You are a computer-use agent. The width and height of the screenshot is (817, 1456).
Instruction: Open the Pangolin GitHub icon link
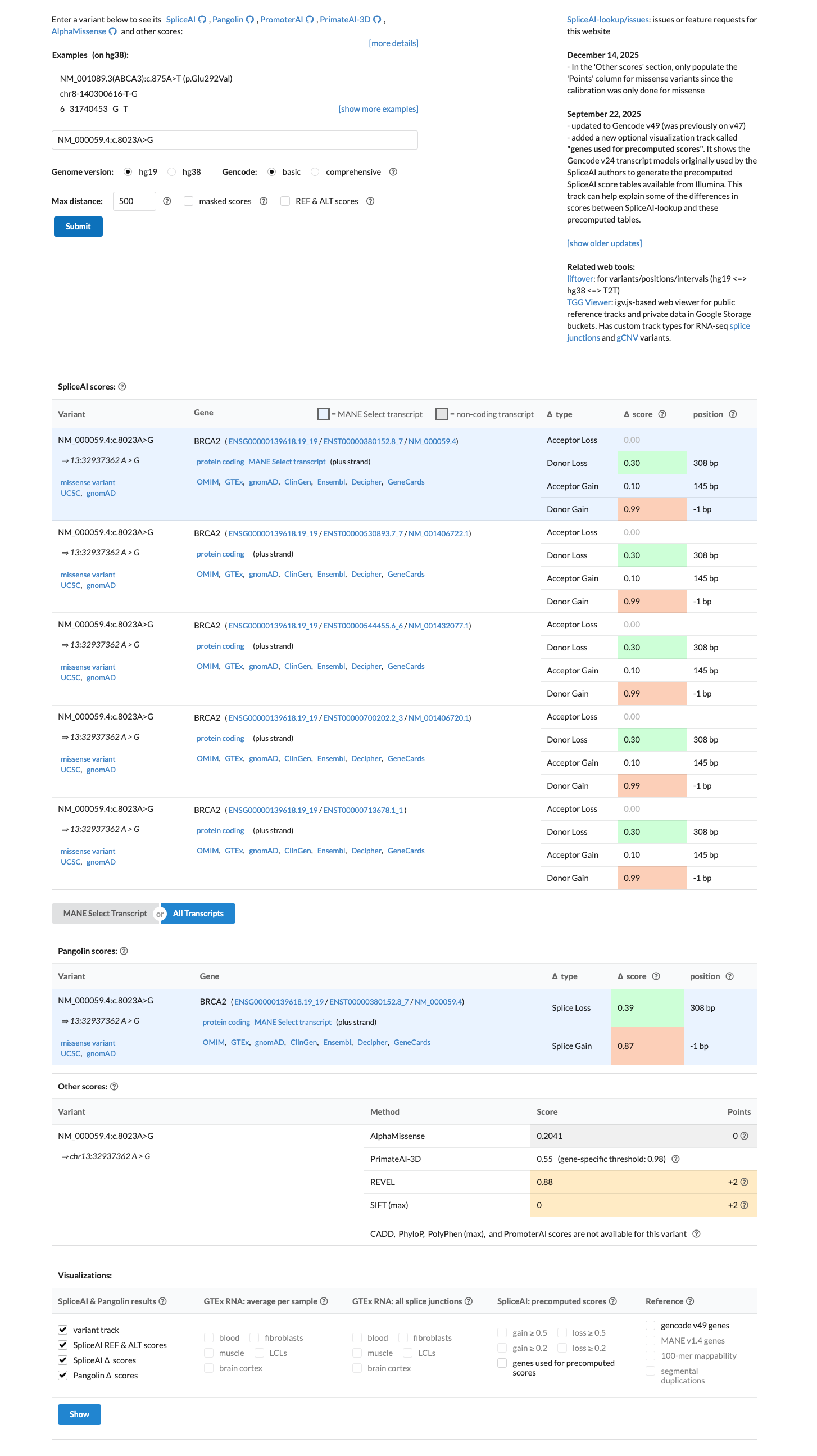[250, 20]
